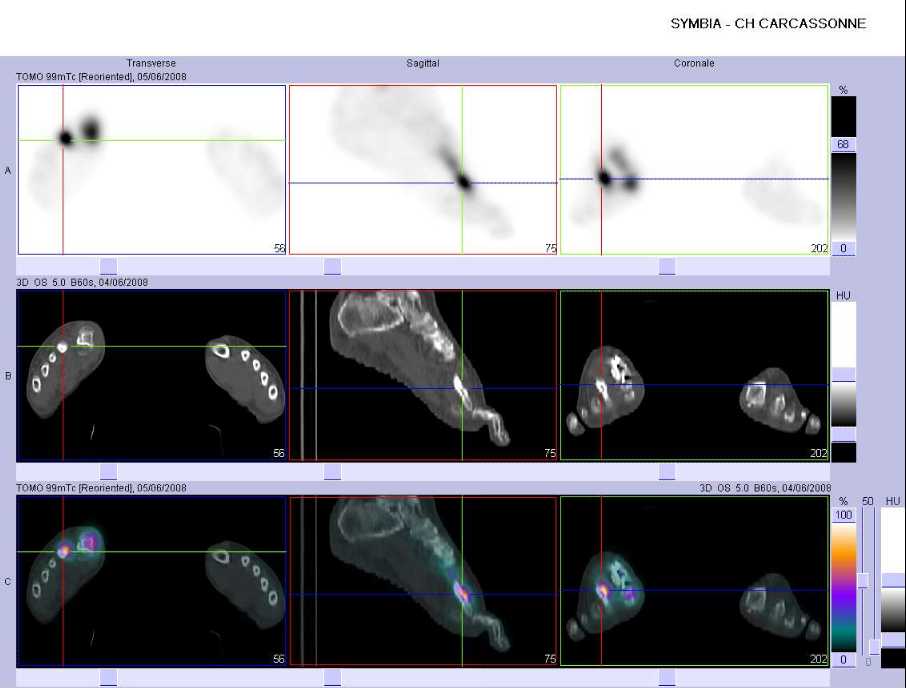Select the row B sagittal CT image
This screenshot has width=906, height=688.
[x=423, y=375]
